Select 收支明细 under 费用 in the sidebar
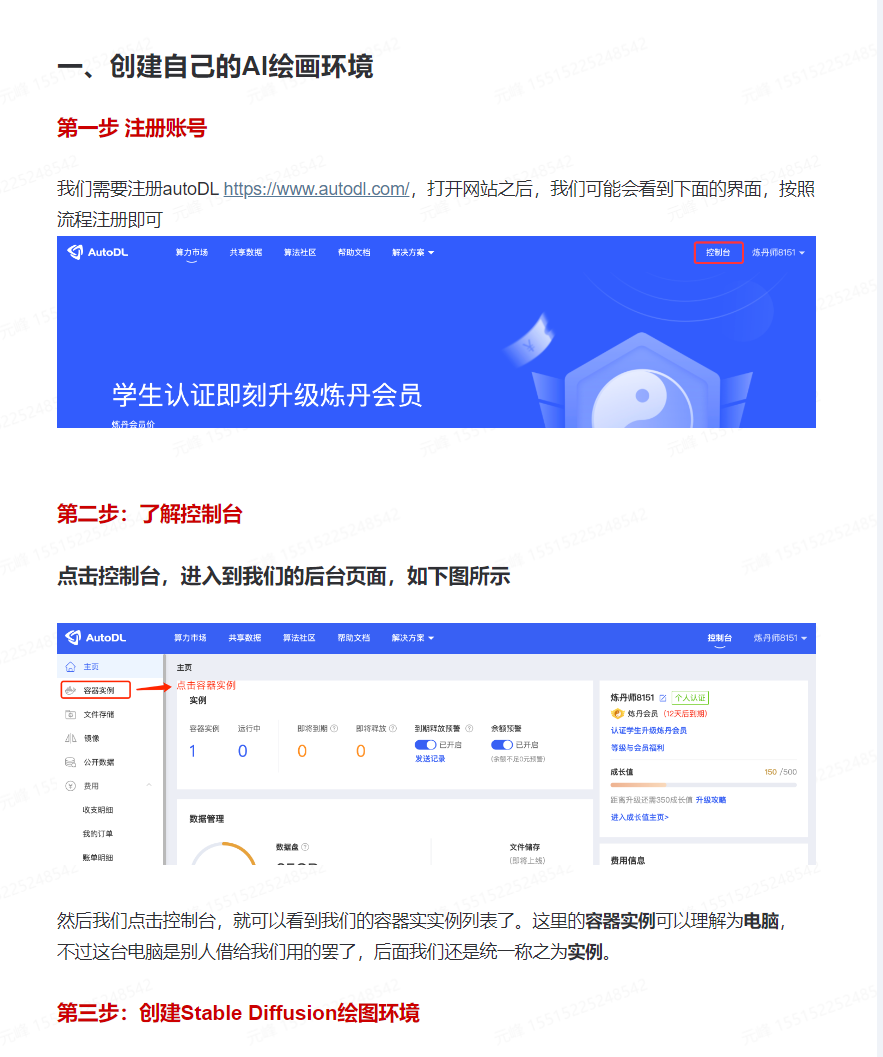Screen dimensions: 883x1057 98,810
